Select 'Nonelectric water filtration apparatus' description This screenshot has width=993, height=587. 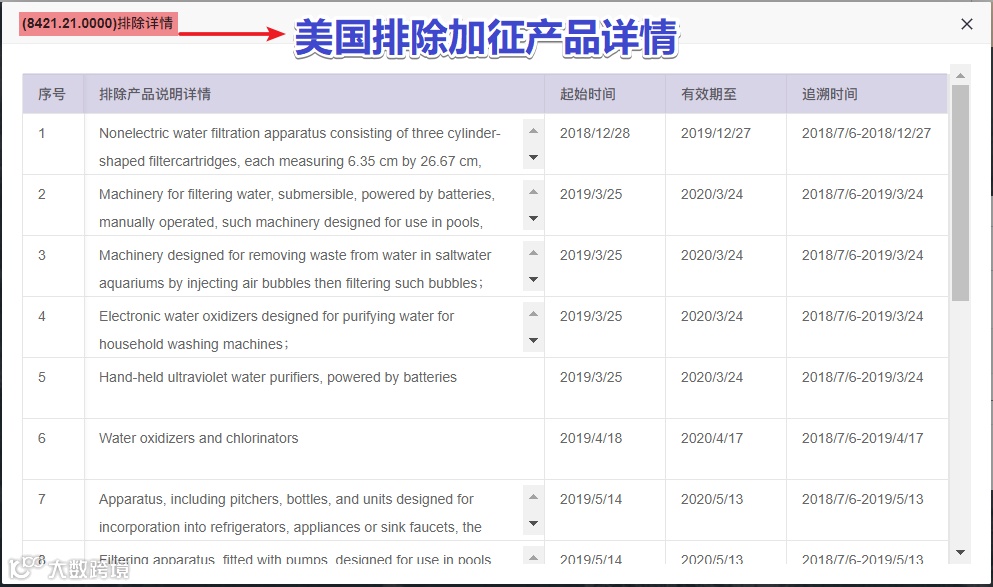[300, 147]
